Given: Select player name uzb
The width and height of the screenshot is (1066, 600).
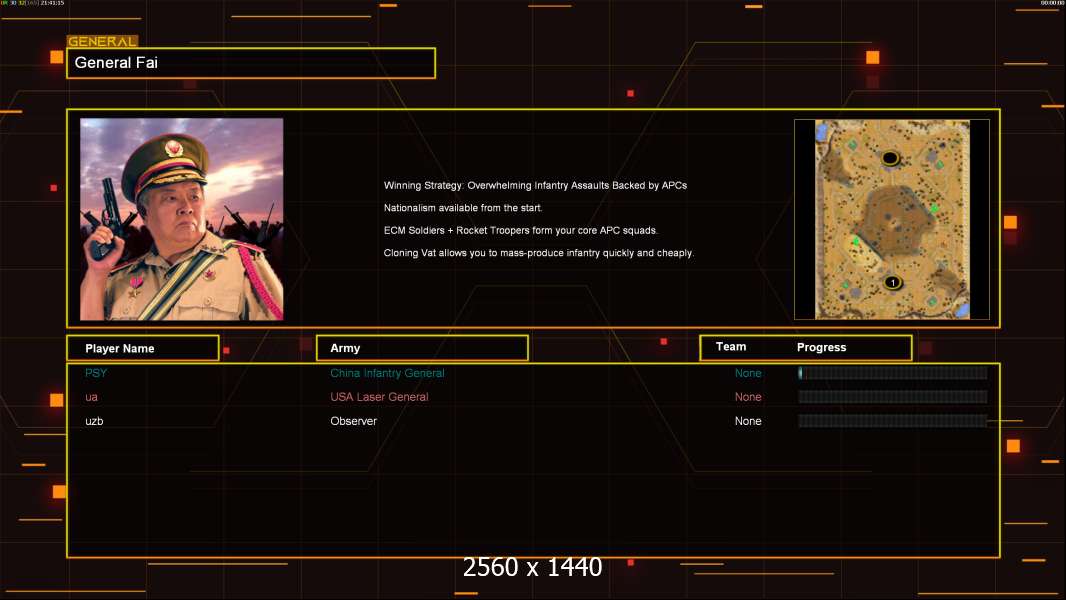Looking at the screenshot, I should (x=94, y=421).
